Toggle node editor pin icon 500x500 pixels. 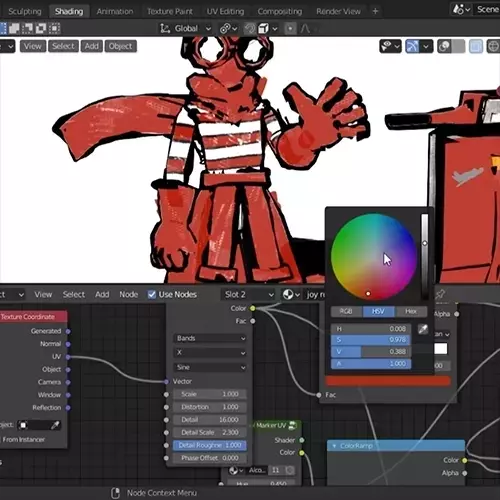[440, 294]
